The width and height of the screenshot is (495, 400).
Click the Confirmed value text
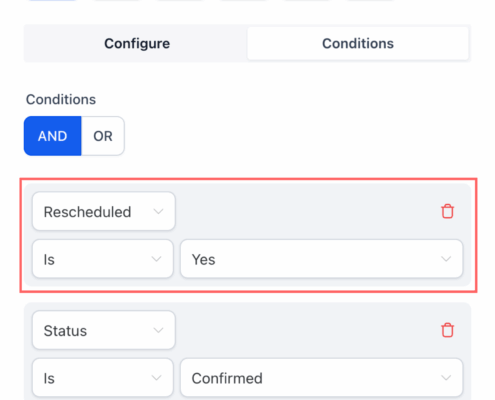[x=227, y=378]
